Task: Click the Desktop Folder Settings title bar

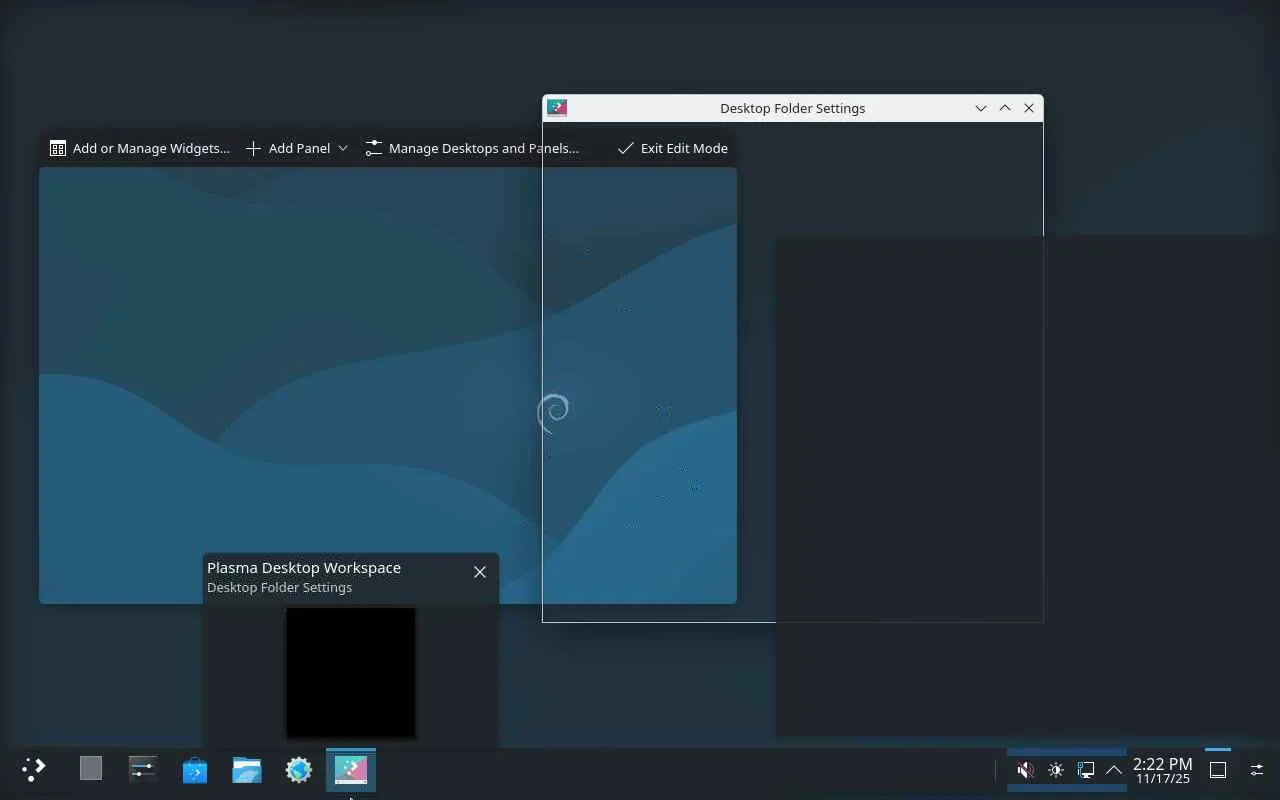Action: (x=793, y=108)
